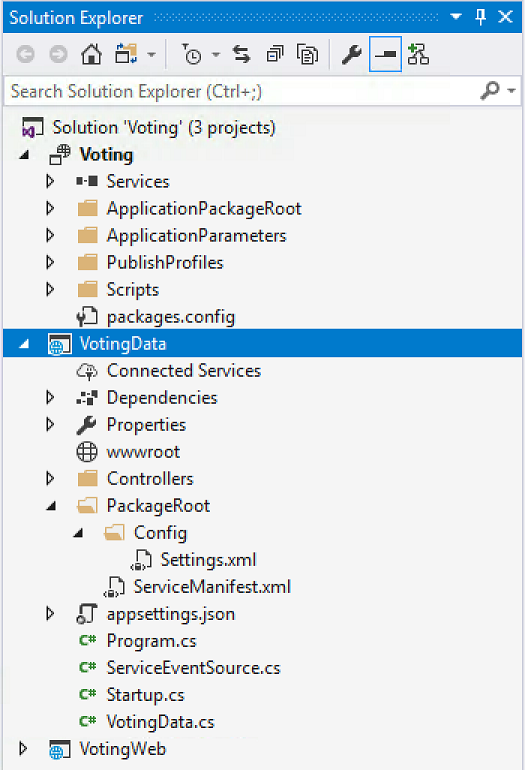
Task: Click Collapse All toolbar icon
Action: (x=275, y=54)
